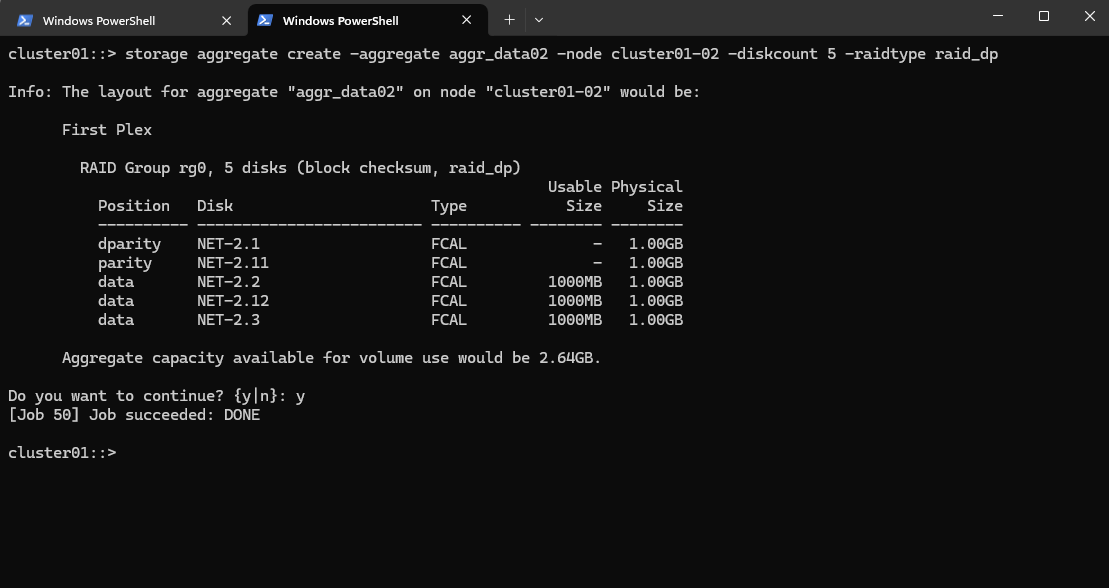Viewport: 1109px width, 588px height.
Task: Click the Physical Size column header
Action: click(x=647, y=197)
